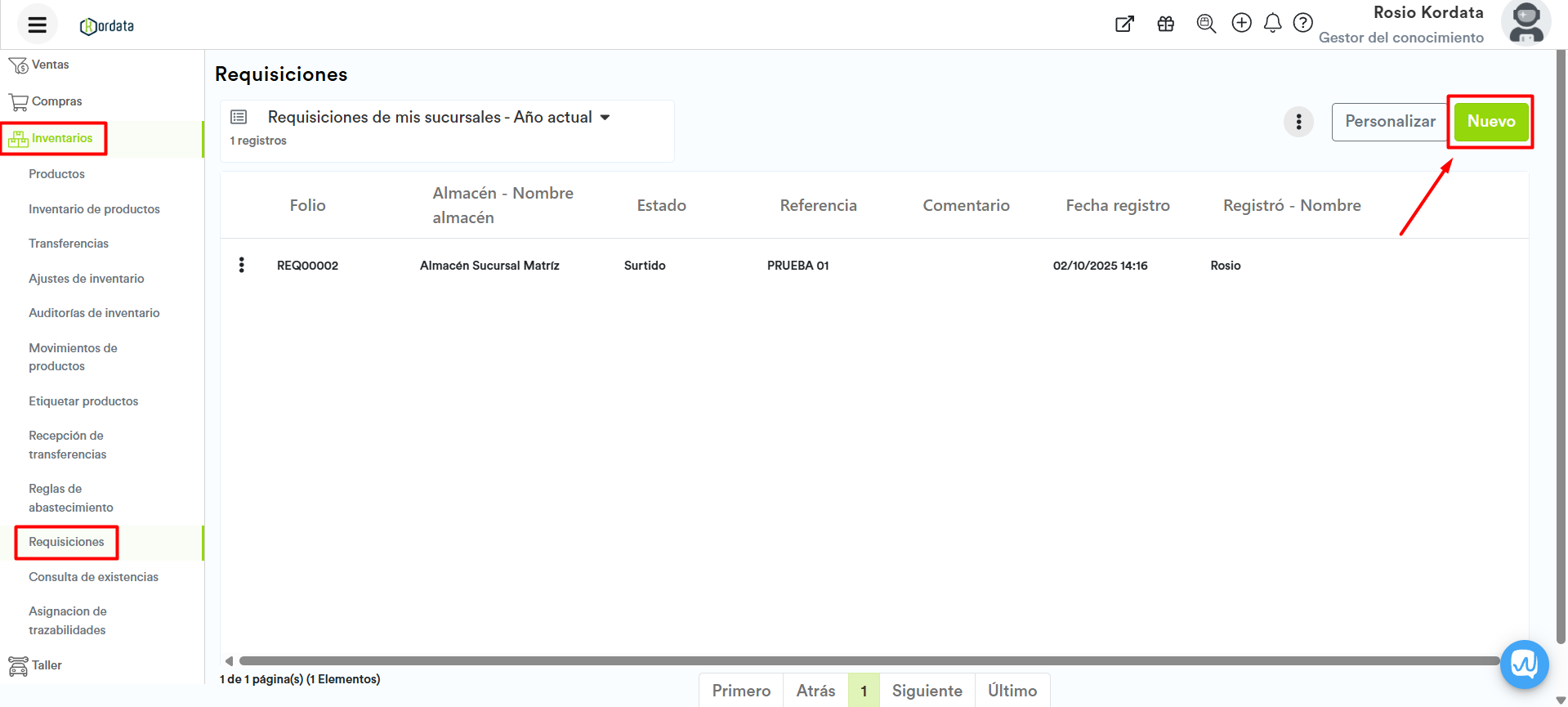Click the horizontal scrollbar under the table
Screen dimensions: 1568x707
pyautogui.click(x=866, y=660)
